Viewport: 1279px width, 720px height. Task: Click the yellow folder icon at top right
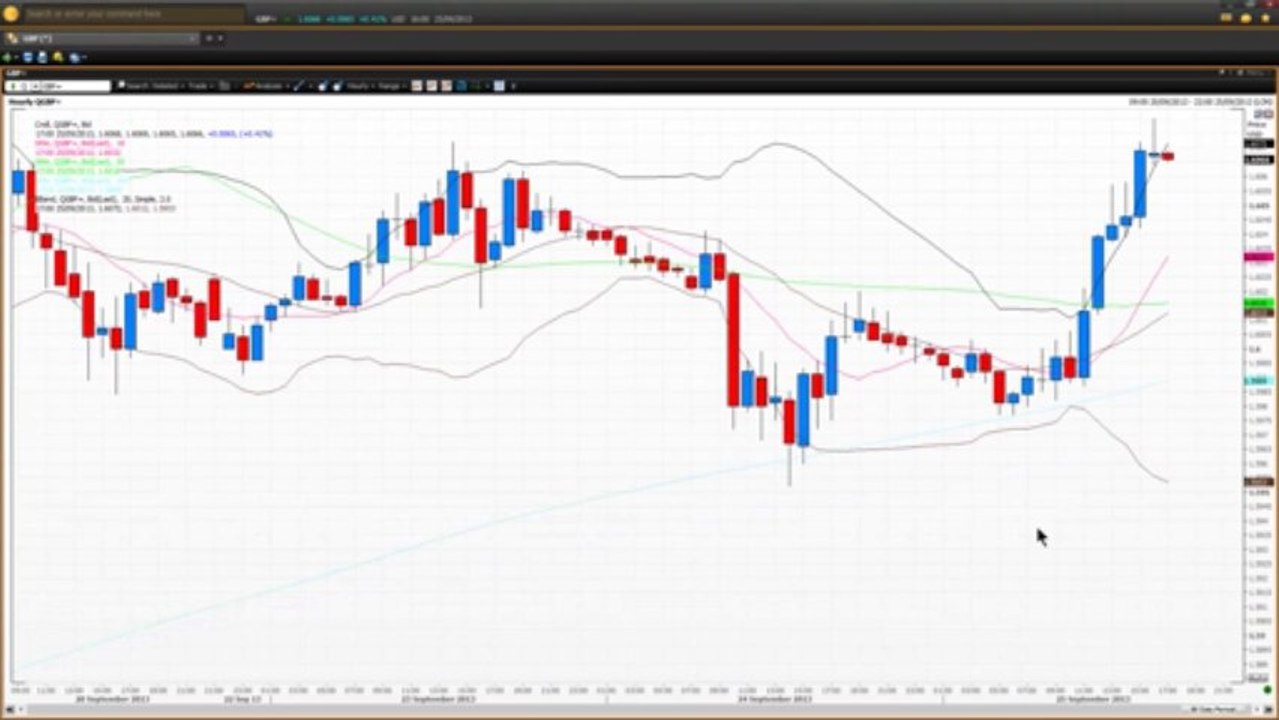(x=1246, y=18)
